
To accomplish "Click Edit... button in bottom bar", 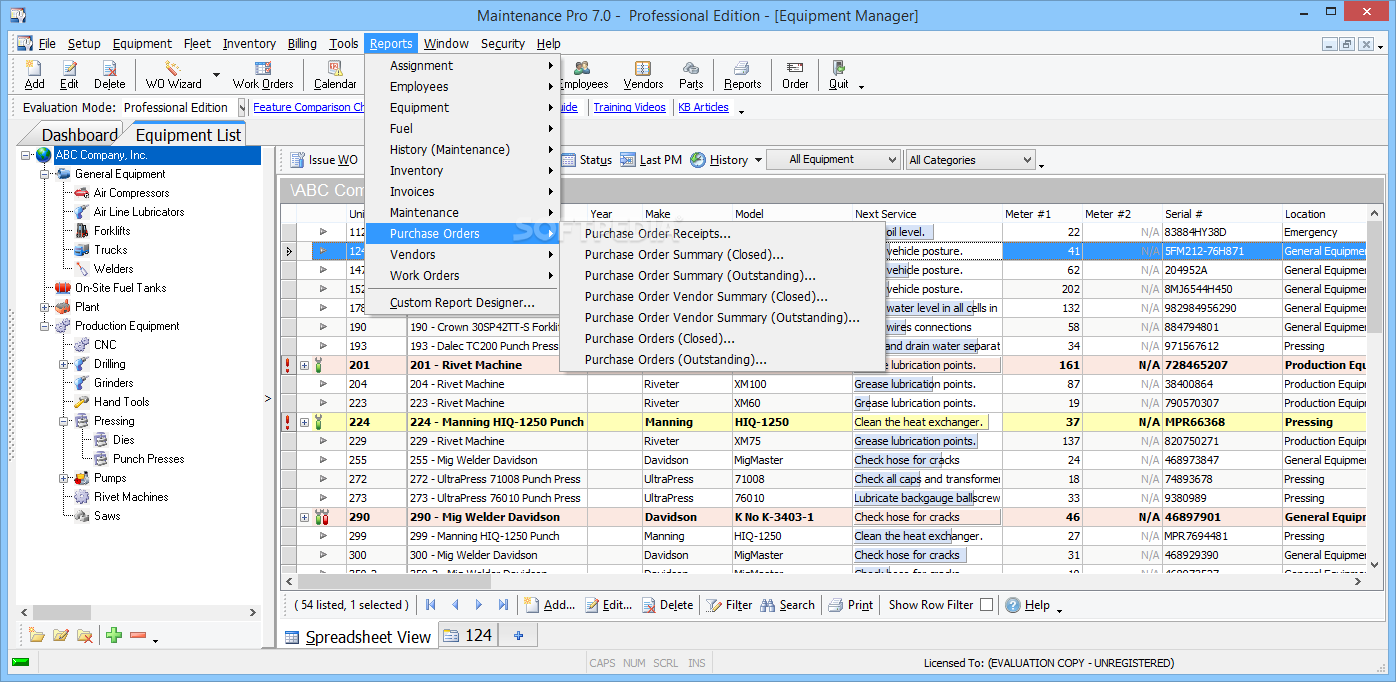I will coord(608,605).
